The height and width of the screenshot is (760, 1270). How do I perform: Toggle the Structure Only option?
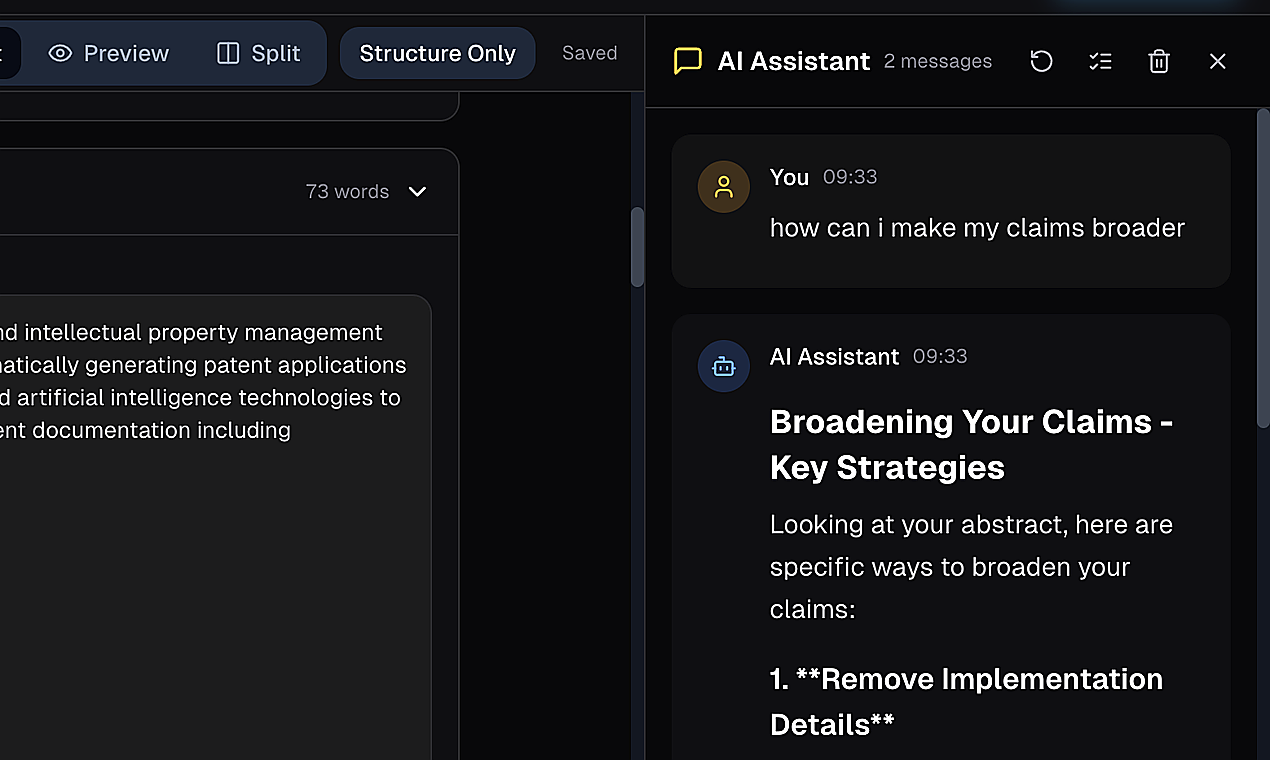[437, 53]
